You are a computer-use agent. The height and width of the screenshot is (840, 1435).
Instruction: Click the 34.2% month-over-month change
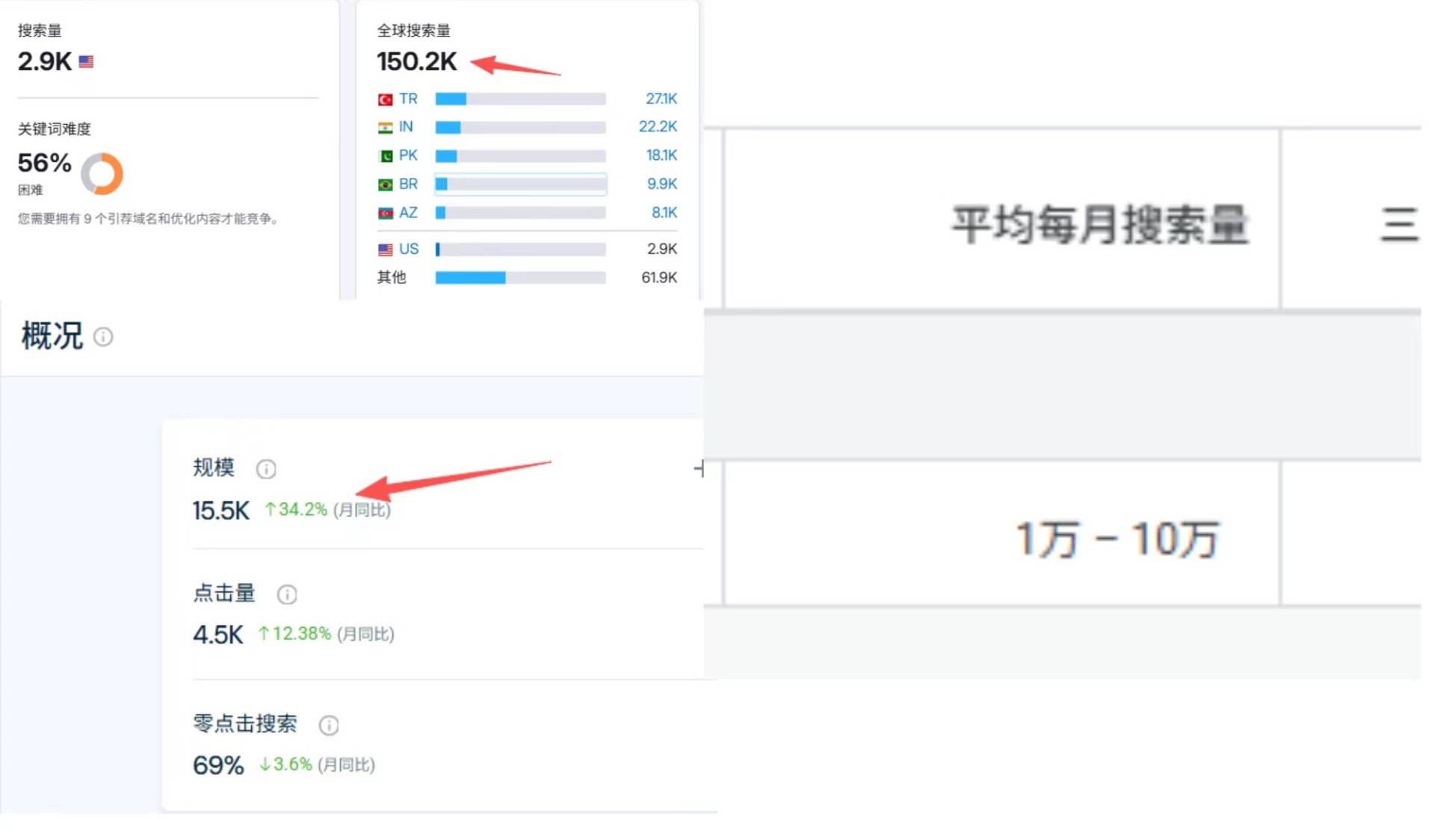pos(296,510)
